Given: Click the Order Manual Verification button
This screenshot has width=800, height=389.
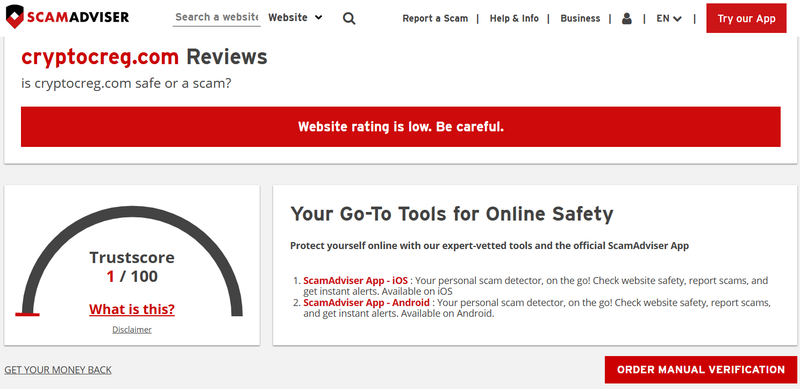Looking at the screenshot, I should (x=701, y=370).
